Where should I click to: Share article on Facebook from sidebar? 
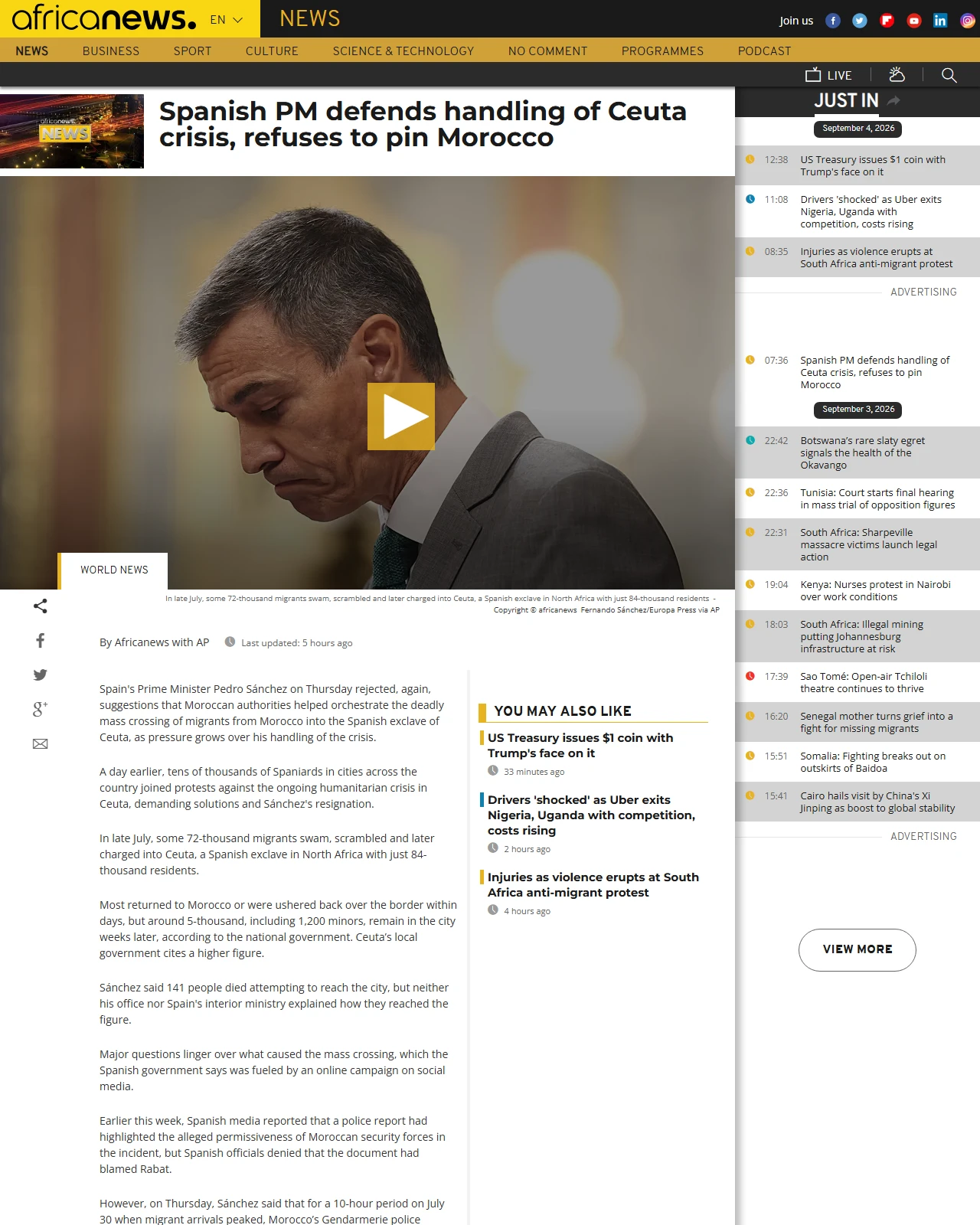[41, 641]
